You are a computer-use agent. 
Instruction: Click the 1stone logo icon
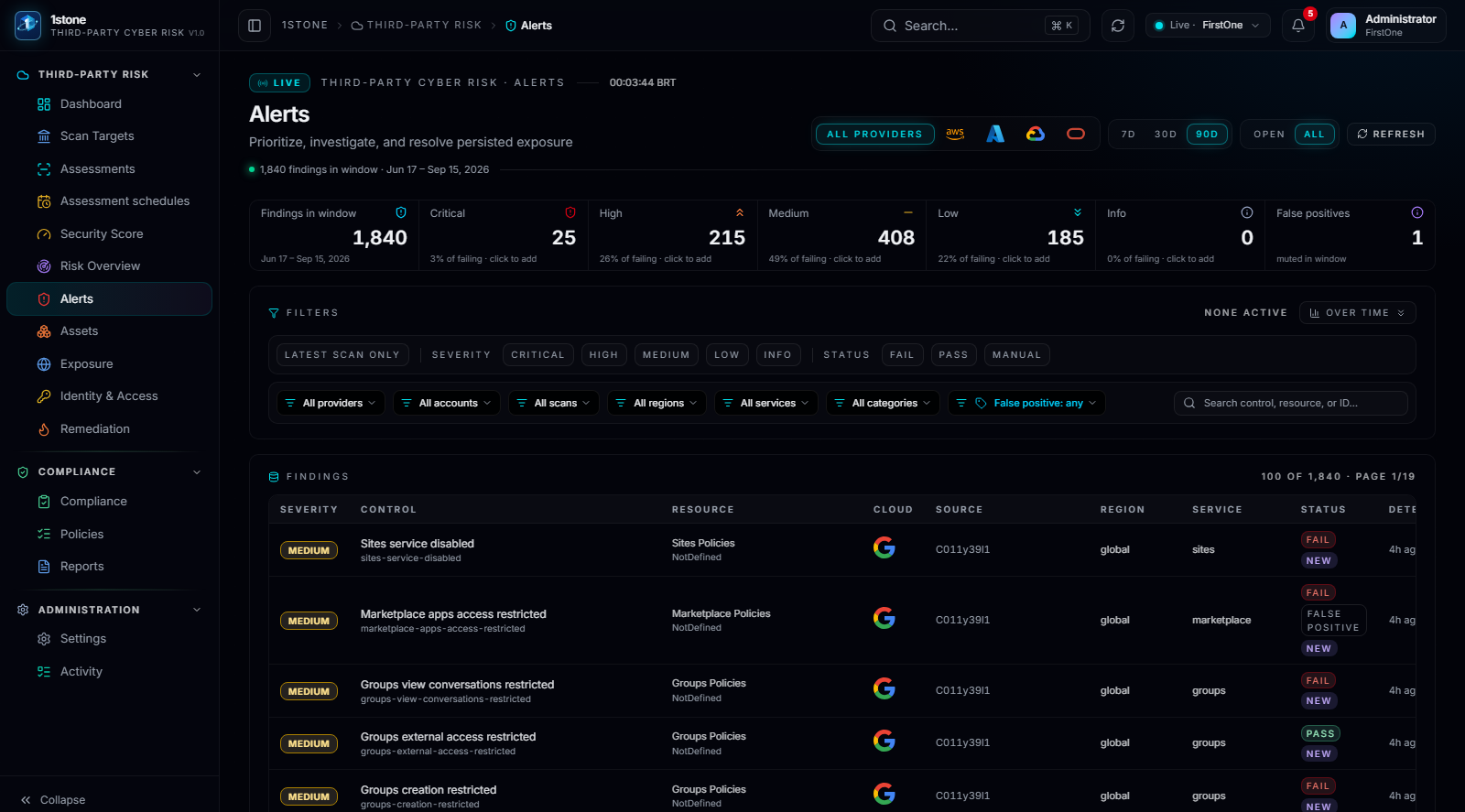pyautogui.click(x=28, y=26)
